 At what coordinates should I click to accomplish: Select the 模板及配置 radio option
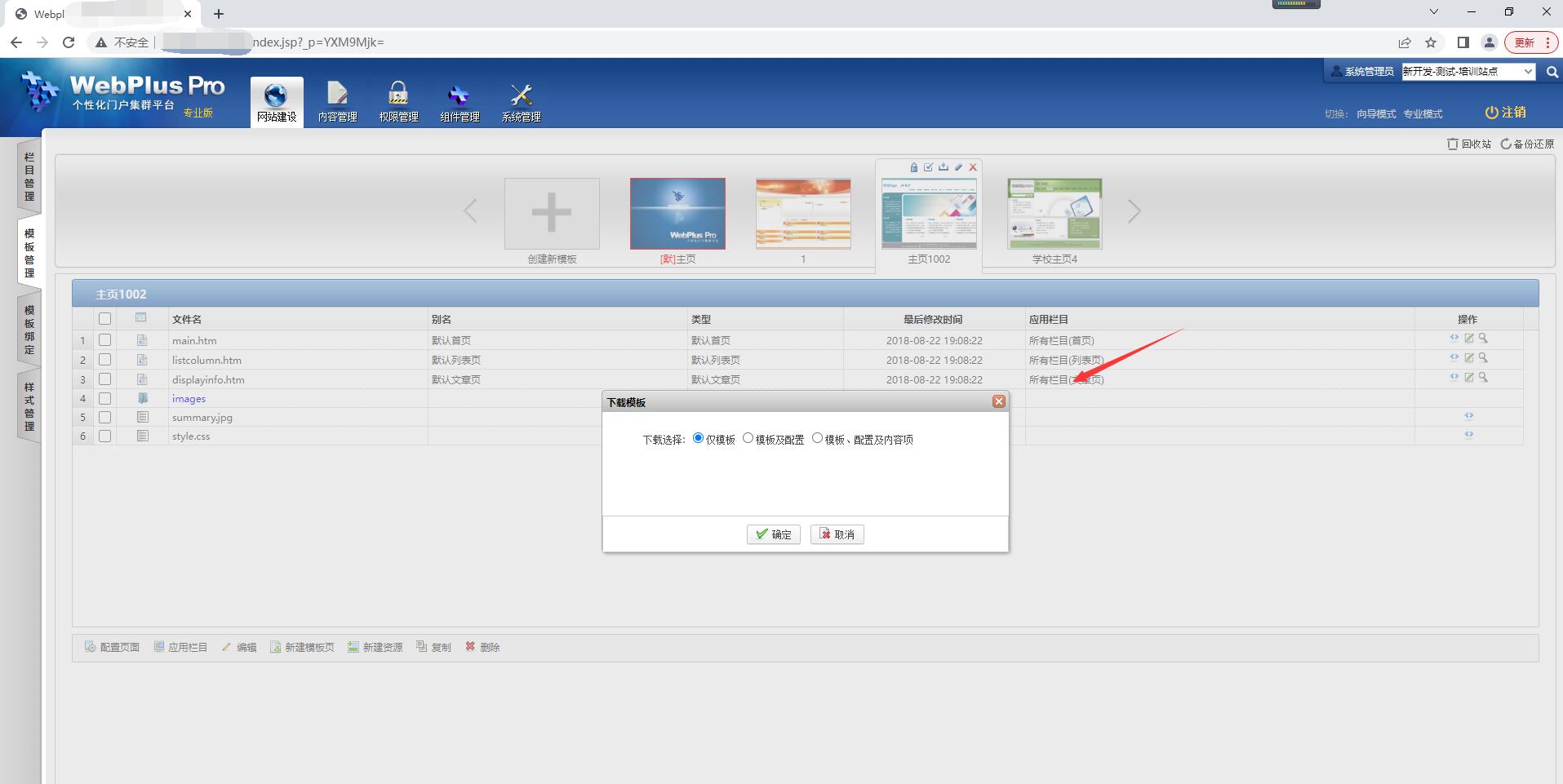(x=748, y=439)
